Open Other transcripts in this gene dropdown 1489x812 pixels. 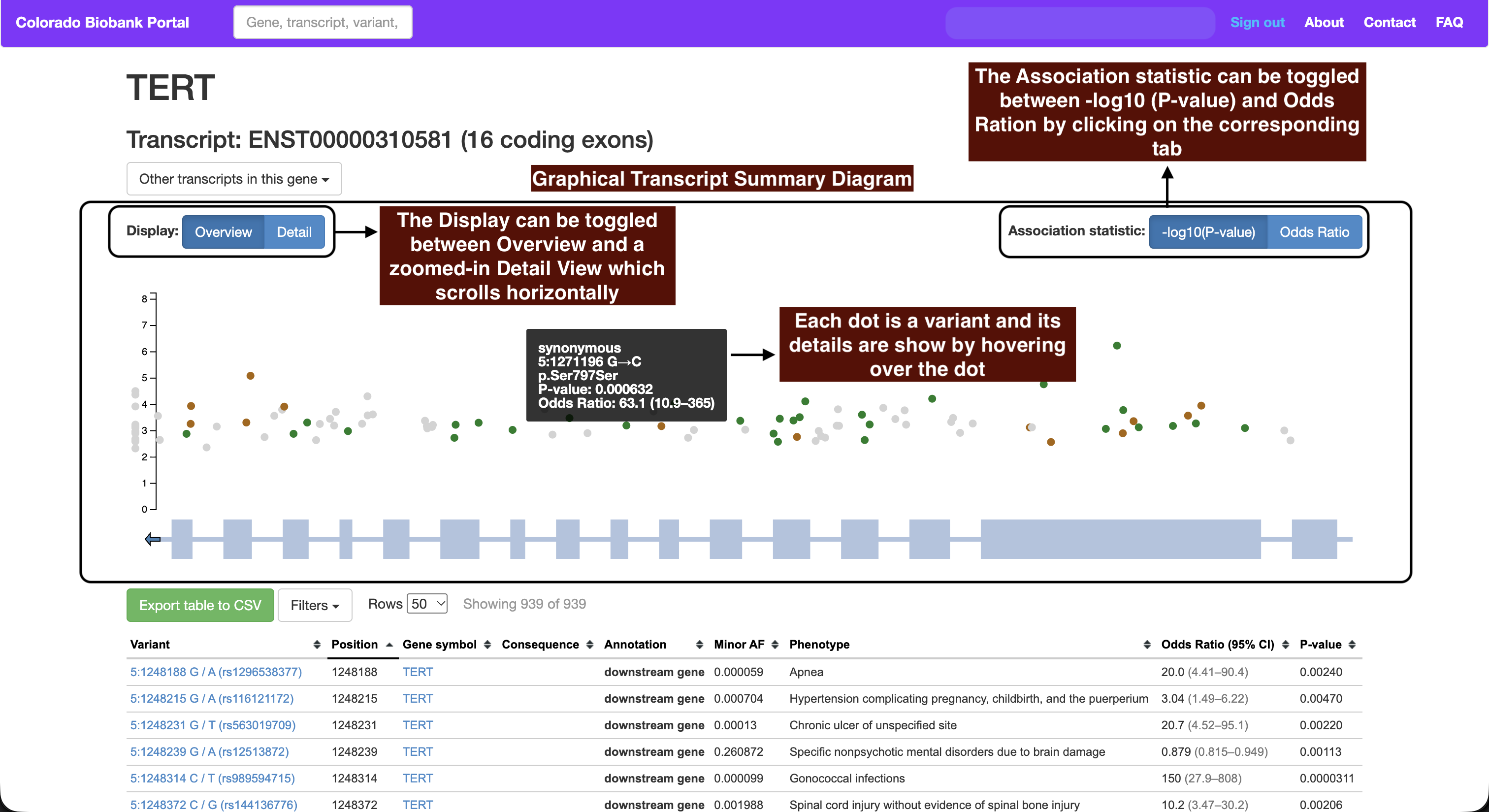click(234, 179)
